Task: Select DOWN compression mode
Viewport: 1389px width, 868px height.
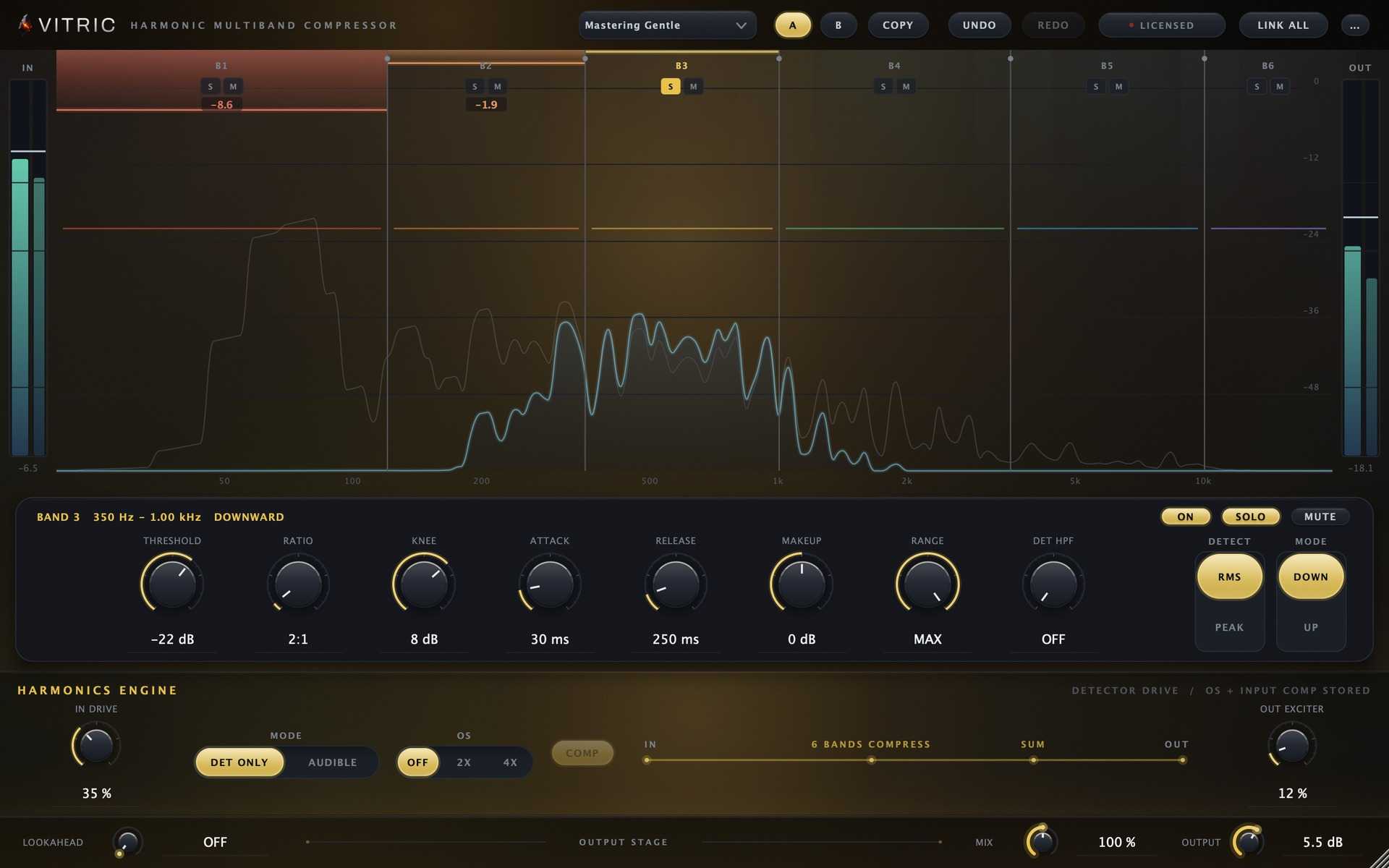Action: [x=1311, y=576]
